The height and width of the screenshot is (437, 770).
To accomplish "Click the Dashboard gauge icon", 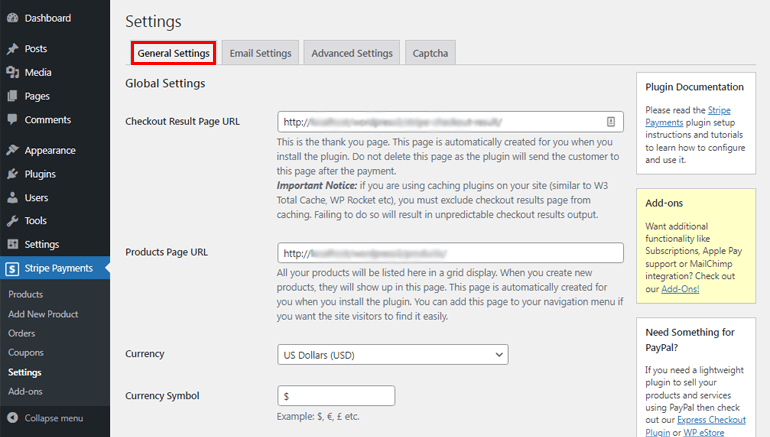I will (12, 18).
